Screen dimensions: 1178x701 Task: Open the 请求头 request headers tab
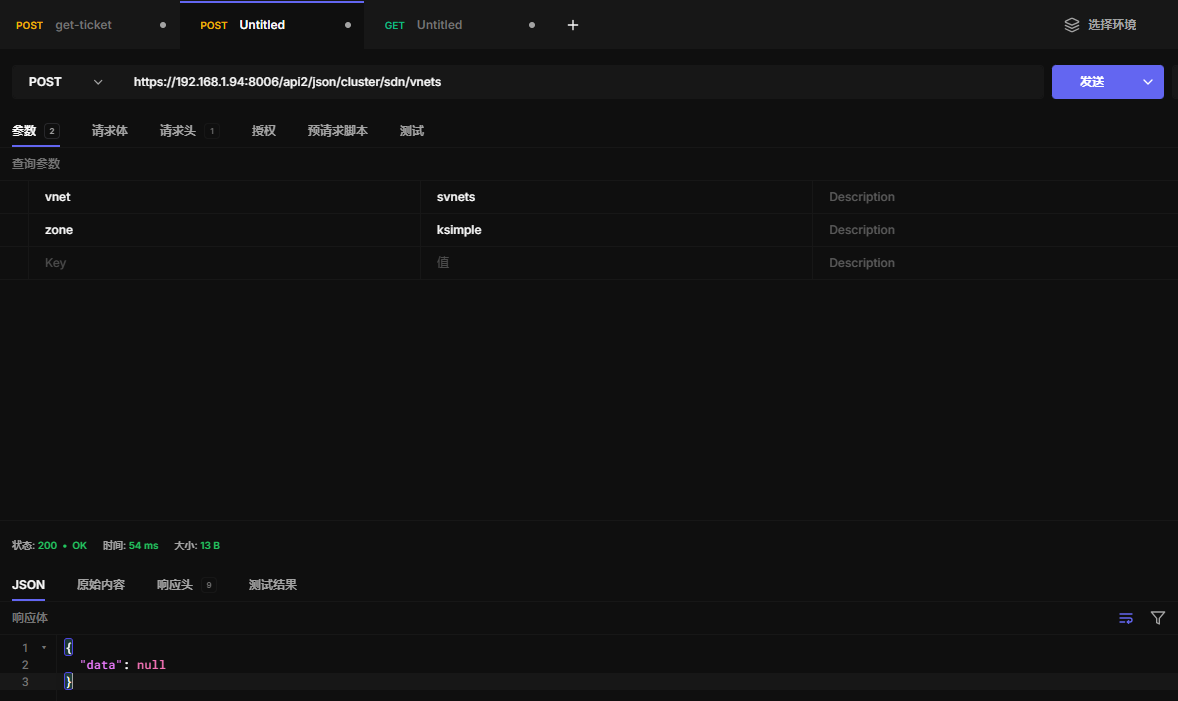pyautogui.click(x=178, y=131)
